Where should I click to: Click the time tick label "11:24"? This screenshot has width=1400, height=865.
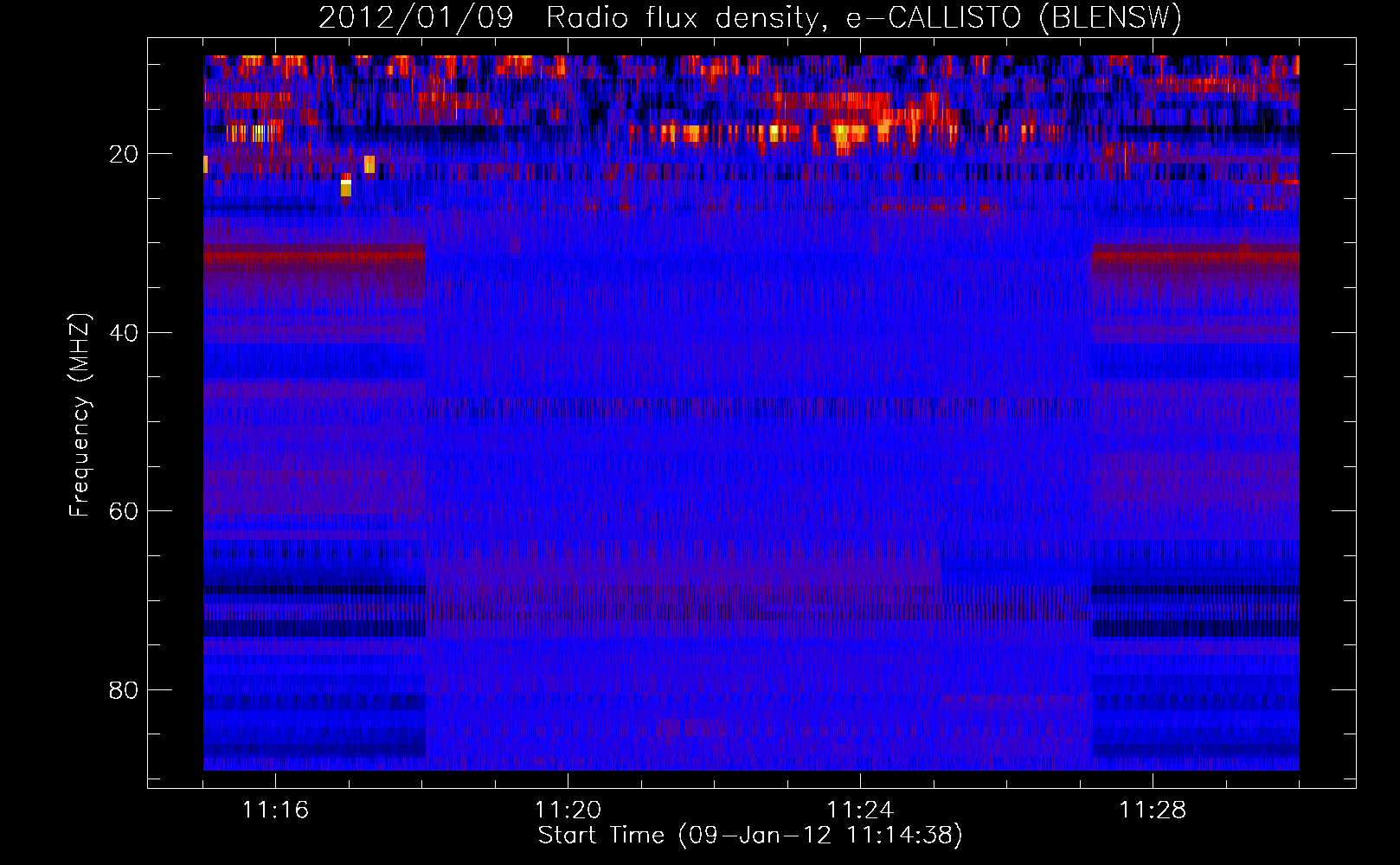point(860,810)
